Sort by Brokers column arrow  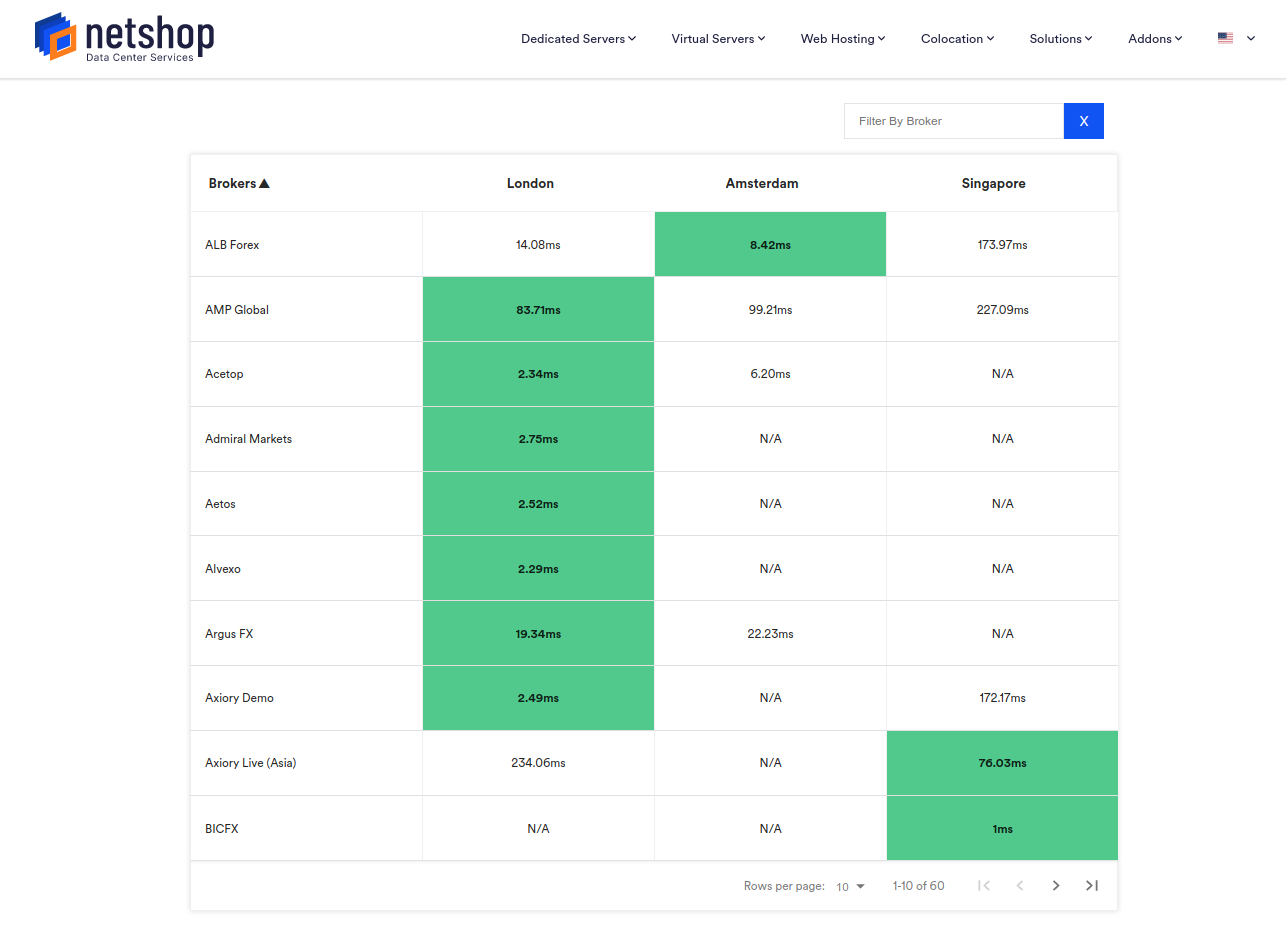pos(264,183)
